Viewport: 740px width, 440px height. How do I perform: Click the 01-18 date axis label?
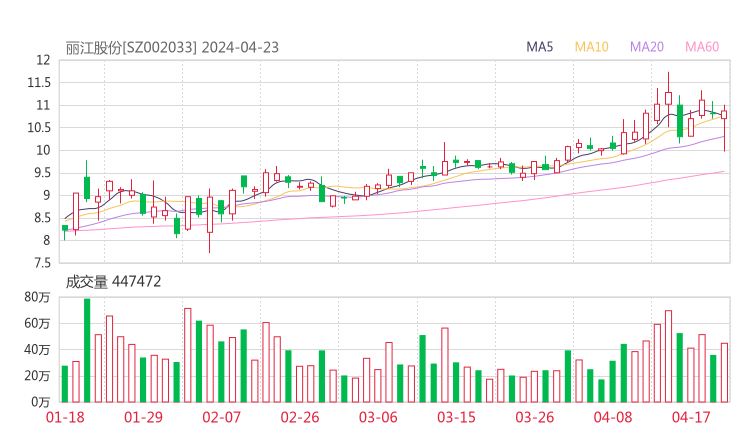65,417
